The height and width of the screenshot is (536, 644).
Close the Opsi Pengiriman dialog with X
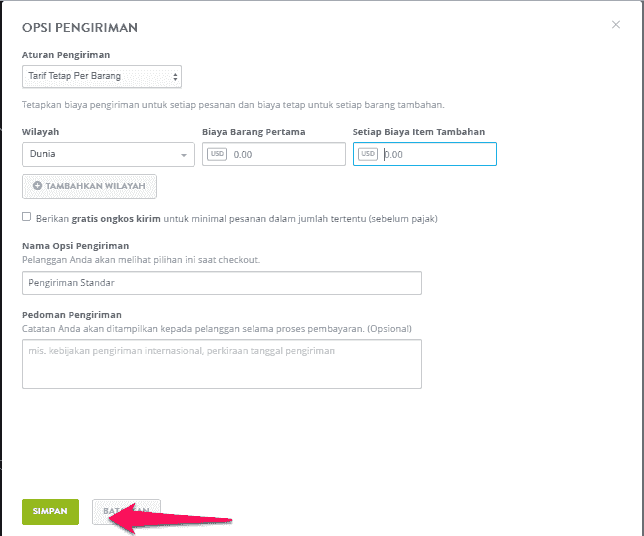click(616, 25)
